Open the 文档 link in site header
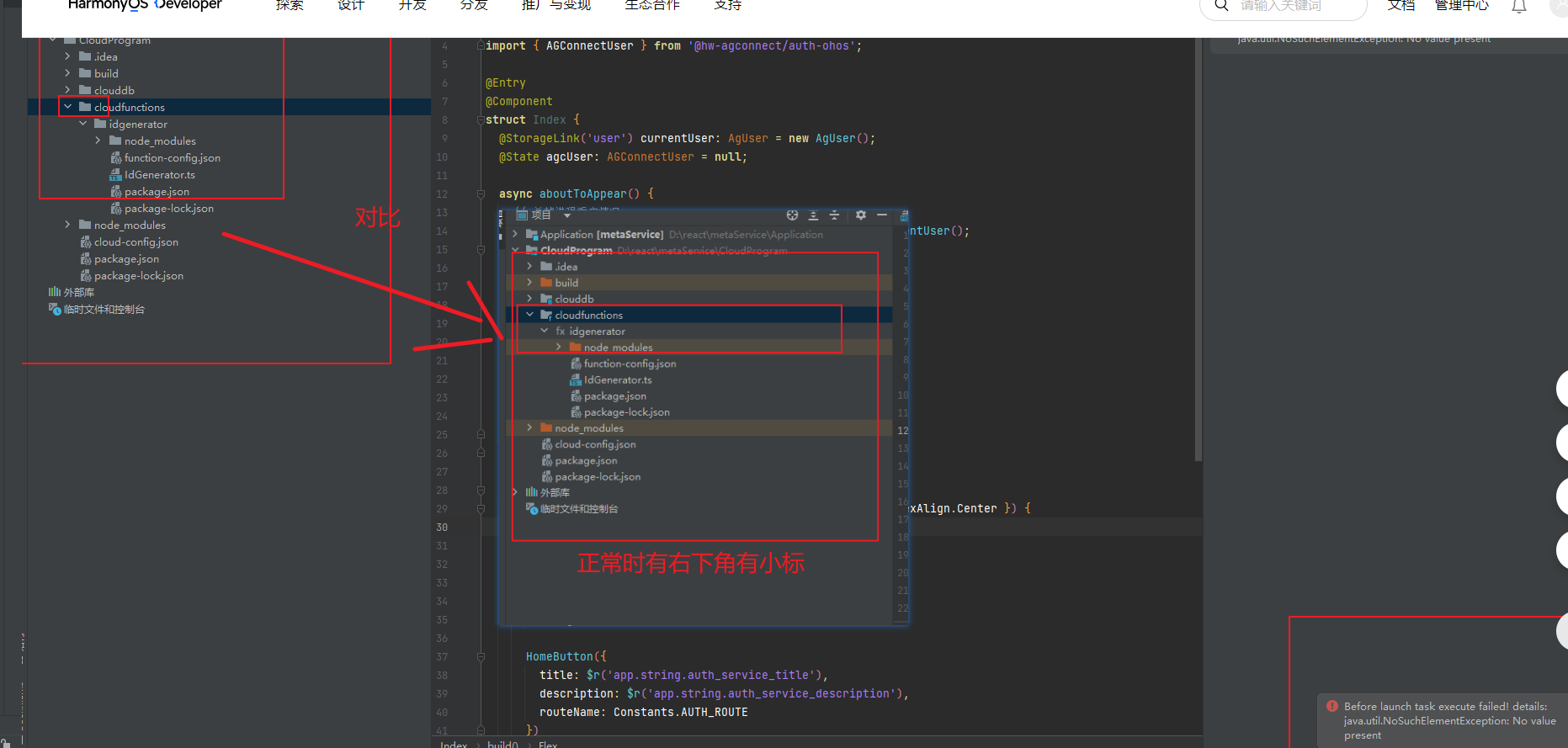This screenshot has width=1568, height=748. [1401, 5]
